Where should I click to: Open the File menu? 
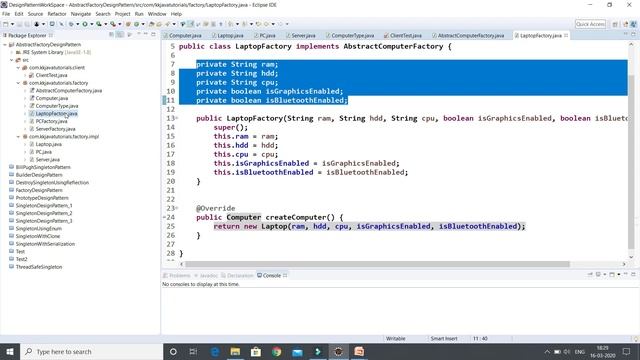click(6, 14)
